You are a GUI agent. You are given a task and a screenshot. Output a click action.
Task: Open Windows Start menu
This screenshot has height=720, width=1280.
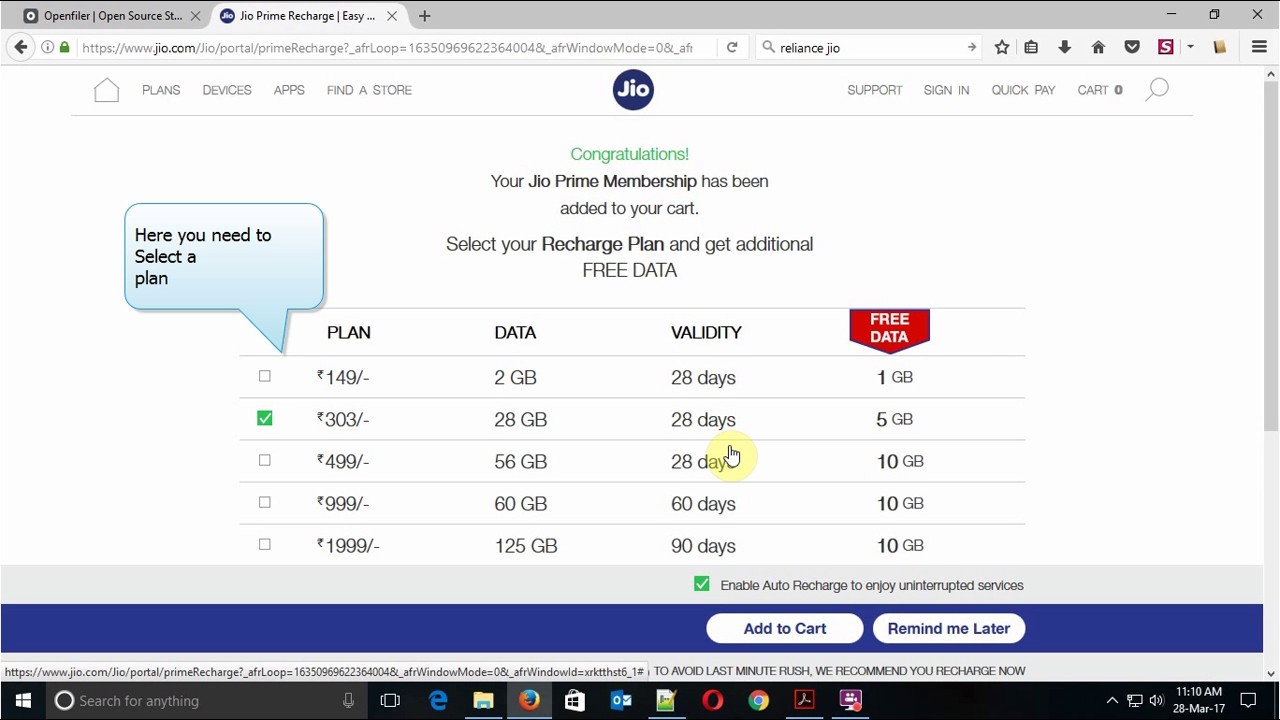click(23, 700)
